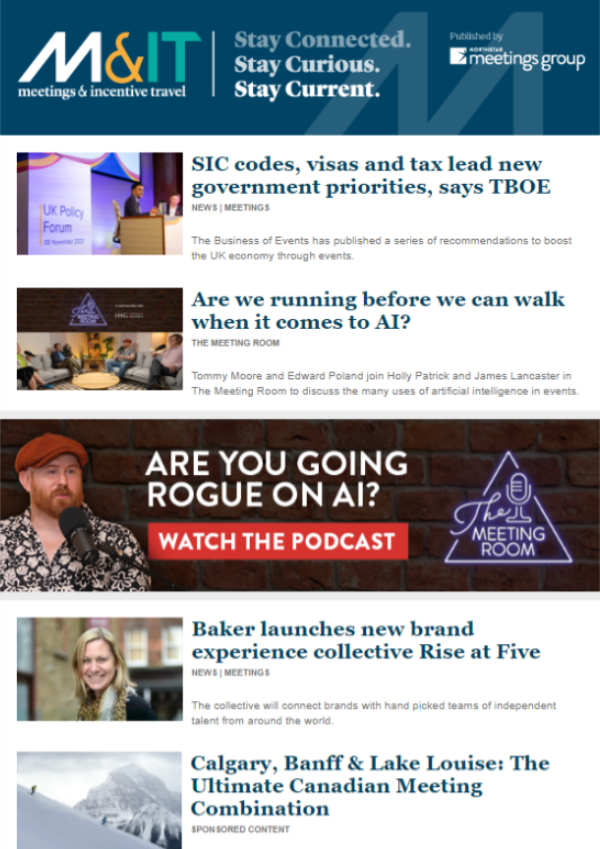The image size is (600, 849).
Task: Click the snowy mountain thumbnail image
Action: click(100, 800)
